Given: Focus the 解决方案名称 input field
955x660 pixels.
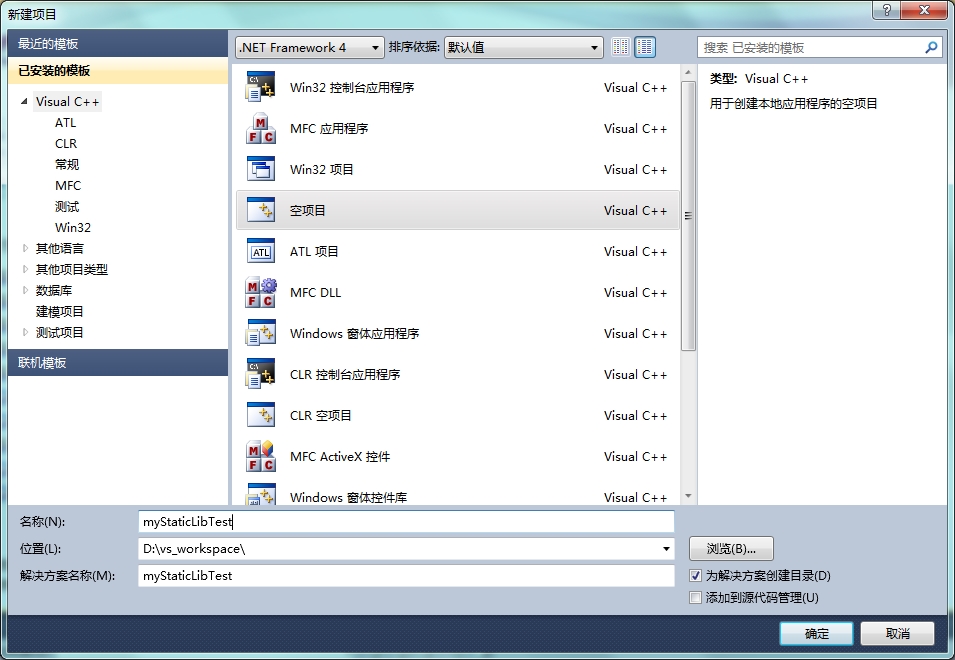Looking at the screenshot, I should (x=406, y=575).
